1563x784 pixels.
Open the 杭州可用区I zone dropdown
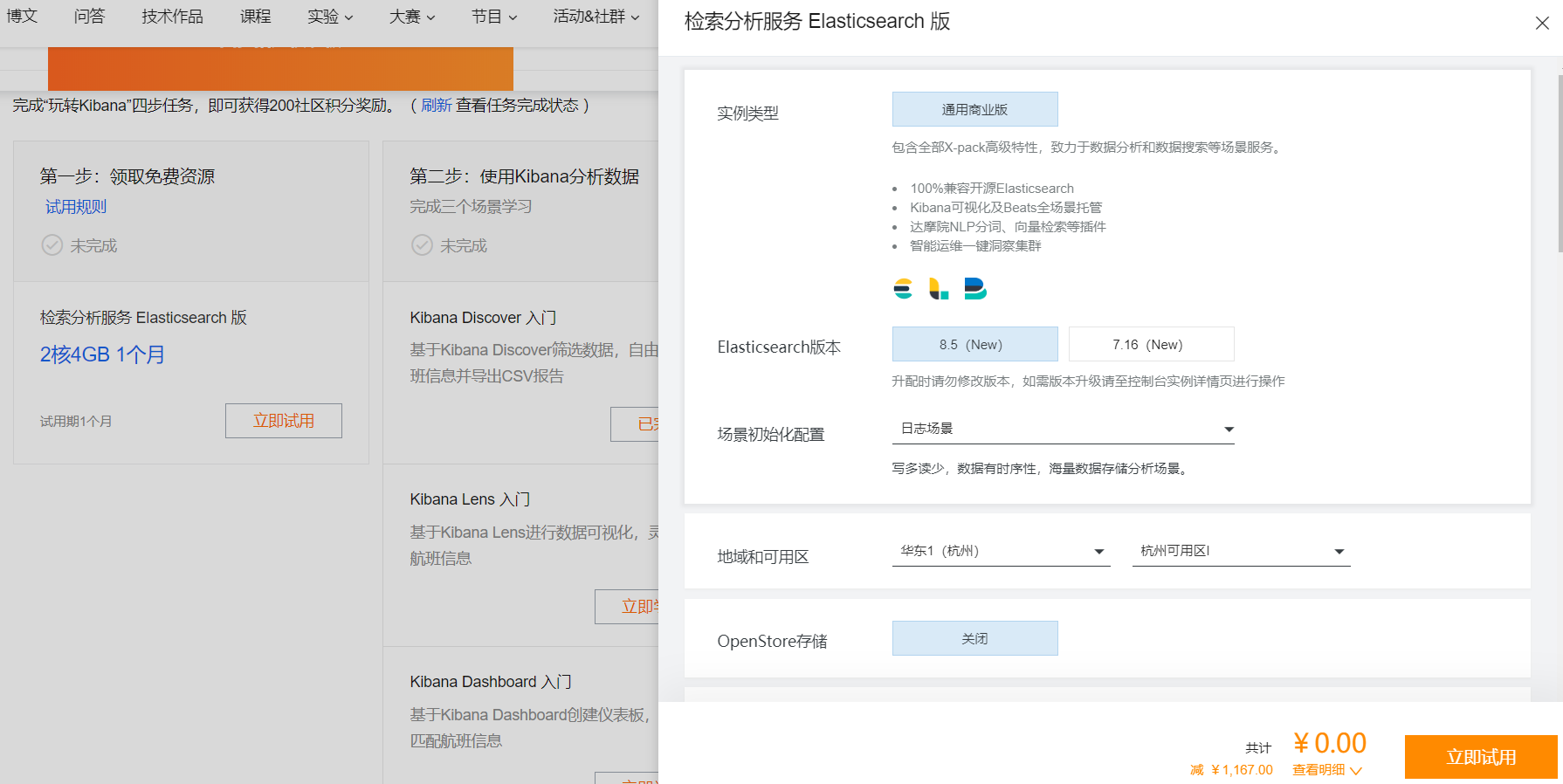(1241, 551)
